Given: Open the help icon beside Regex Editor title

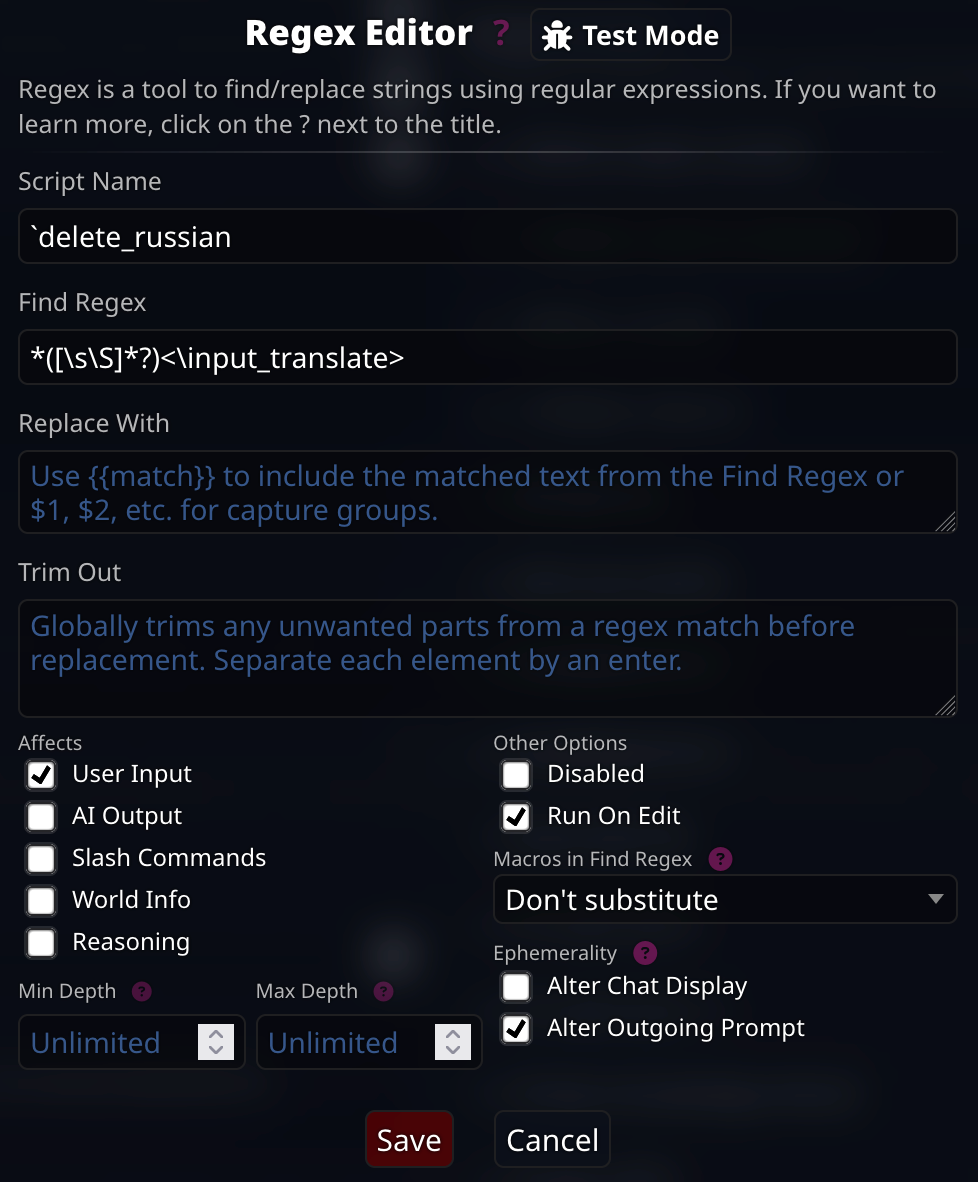Looking at the screenshot, I should click(501, 33).
